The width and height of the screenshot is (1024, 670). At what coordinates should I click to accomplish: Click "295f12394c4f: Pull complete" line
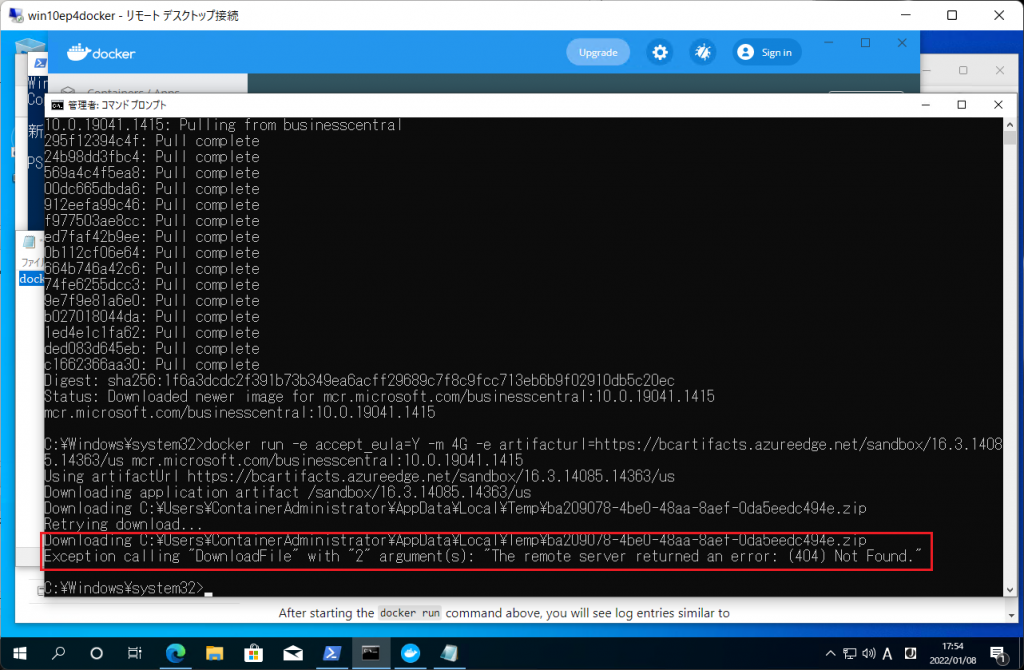coord(152,141)
